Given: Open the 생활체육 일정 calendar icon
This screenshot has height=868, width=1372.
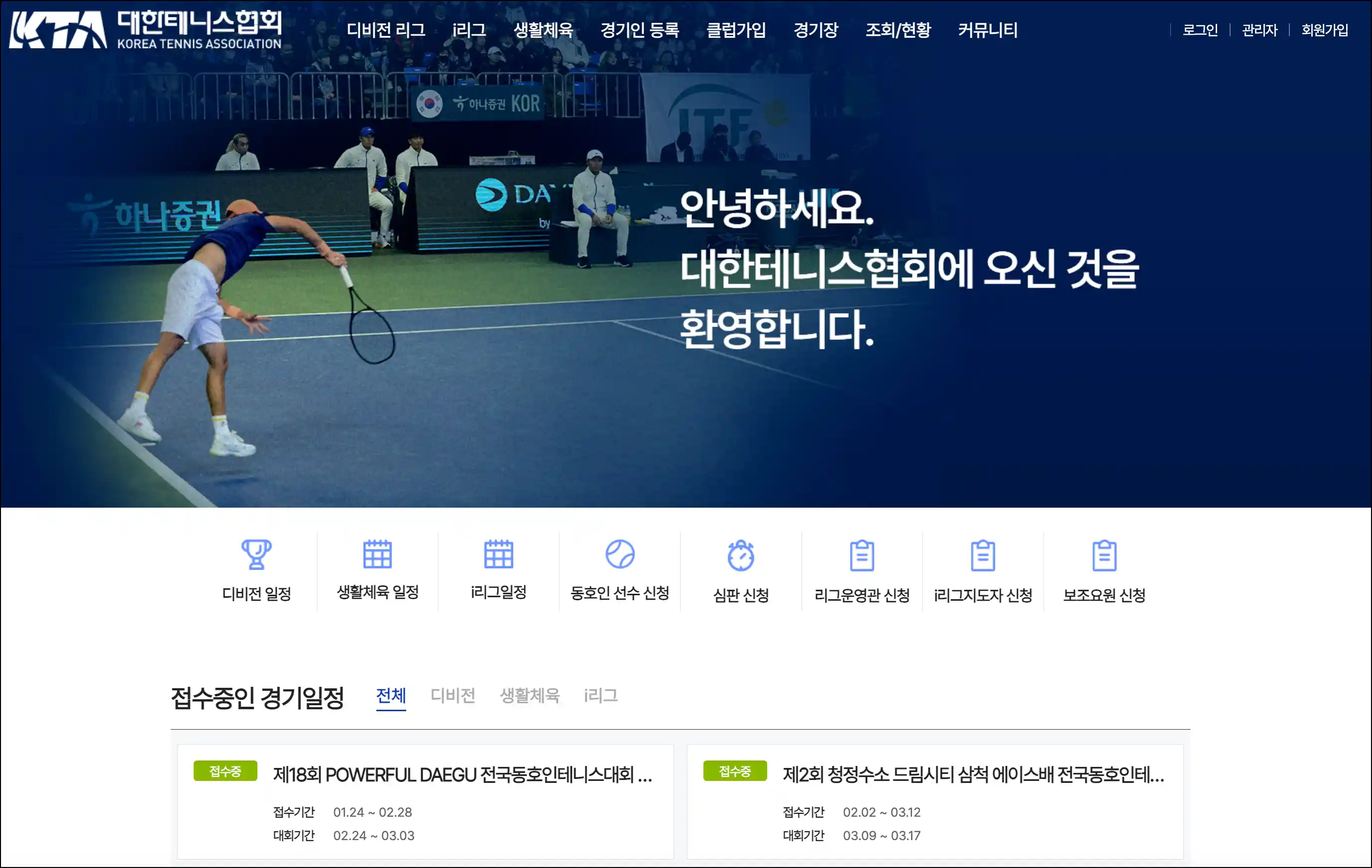Looking at the screenshot, I should point(377,554).
